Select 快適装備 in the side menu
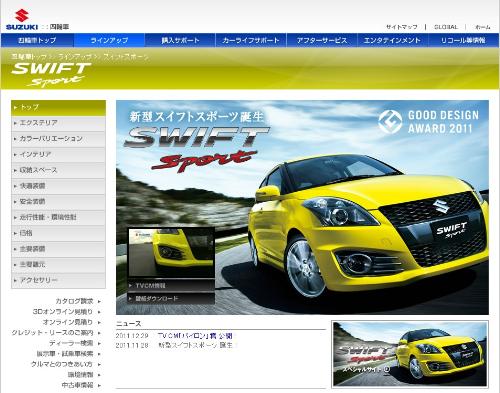 pos(58,186)
